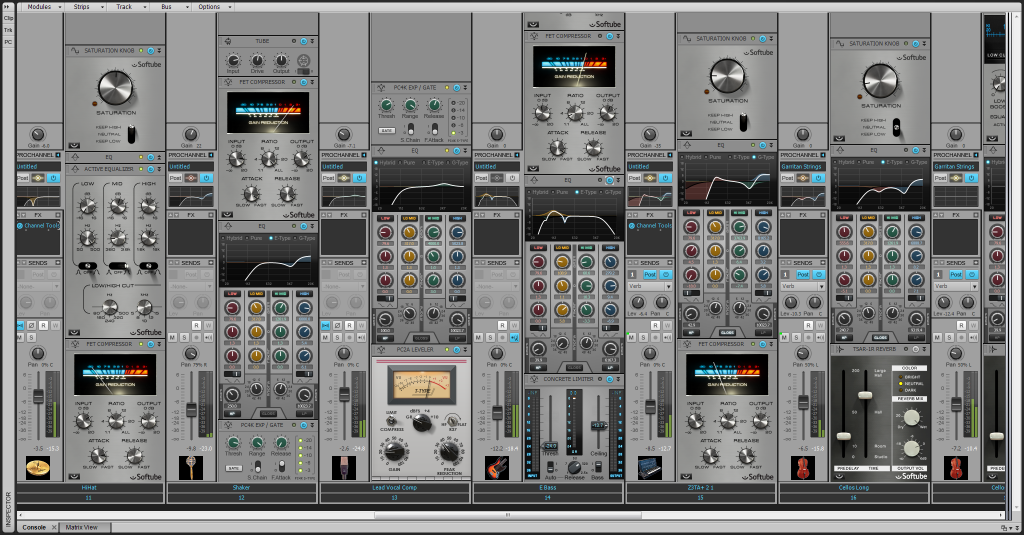Open the HiHat track's cymbal icon thumbnail
This screenshot has width=1024, height=535.
point(38,468)
